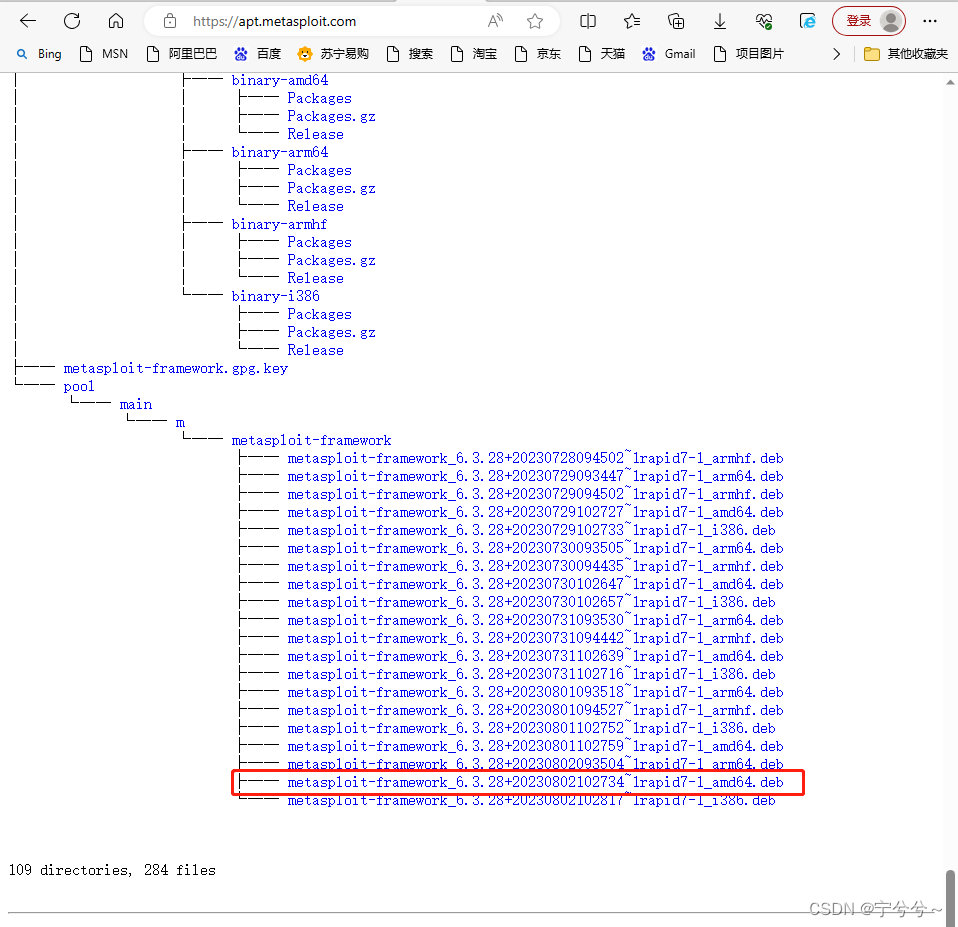Open the 项目图片 bookmark
Viewport: 958px width, 927px height.
tap(748, 54)
